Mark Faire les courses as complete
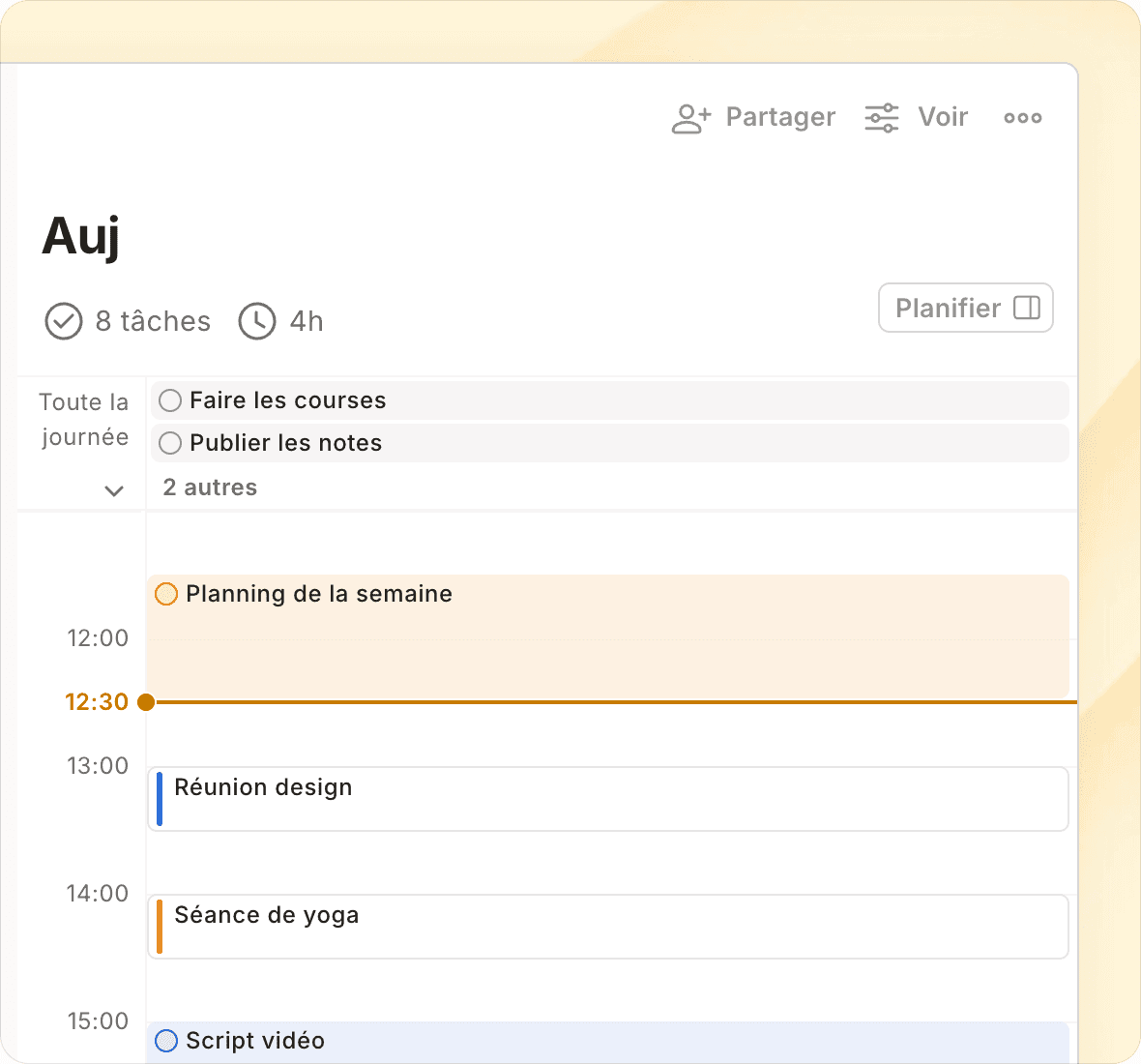The image size is (1141, 1064). pos(170,400)
